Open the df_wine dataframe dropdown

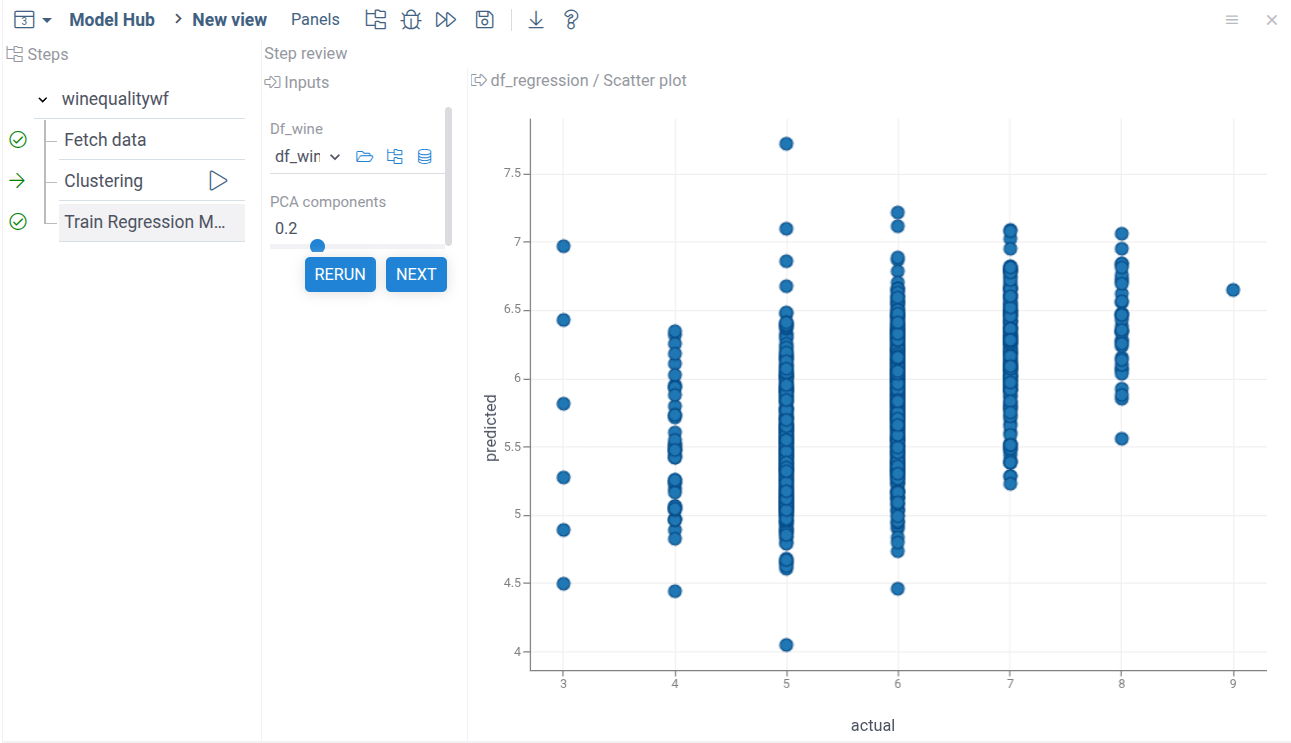point(307,157)
